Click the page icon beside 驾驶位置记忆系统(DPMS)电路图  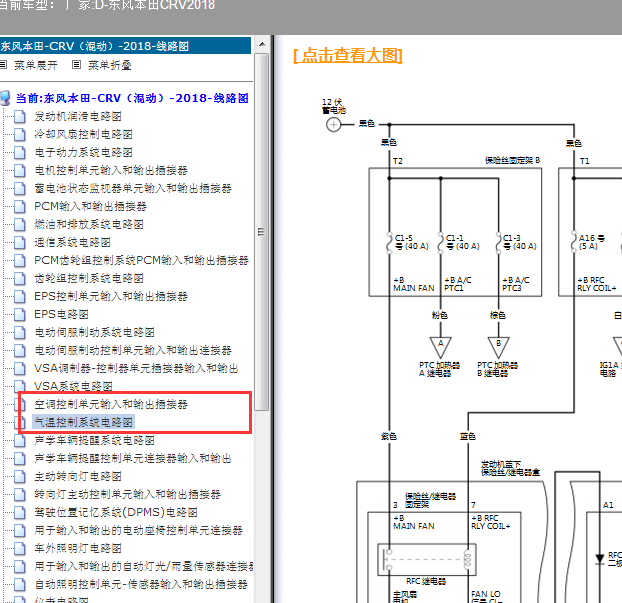[x=19, y=513]
